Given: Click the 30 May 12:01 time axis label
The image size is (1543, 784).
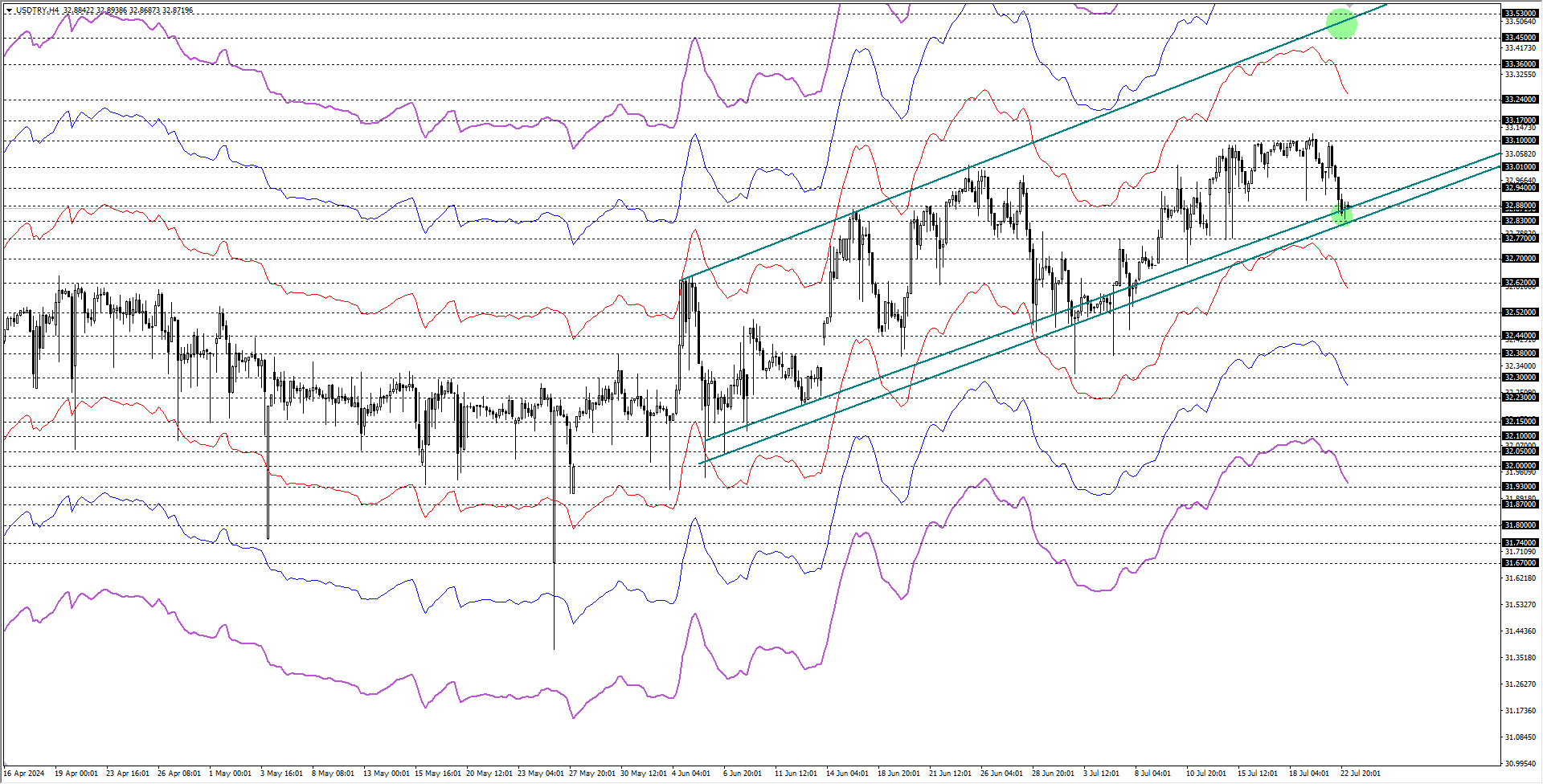Looking at the screenshot, I should [x=644, y=774].
